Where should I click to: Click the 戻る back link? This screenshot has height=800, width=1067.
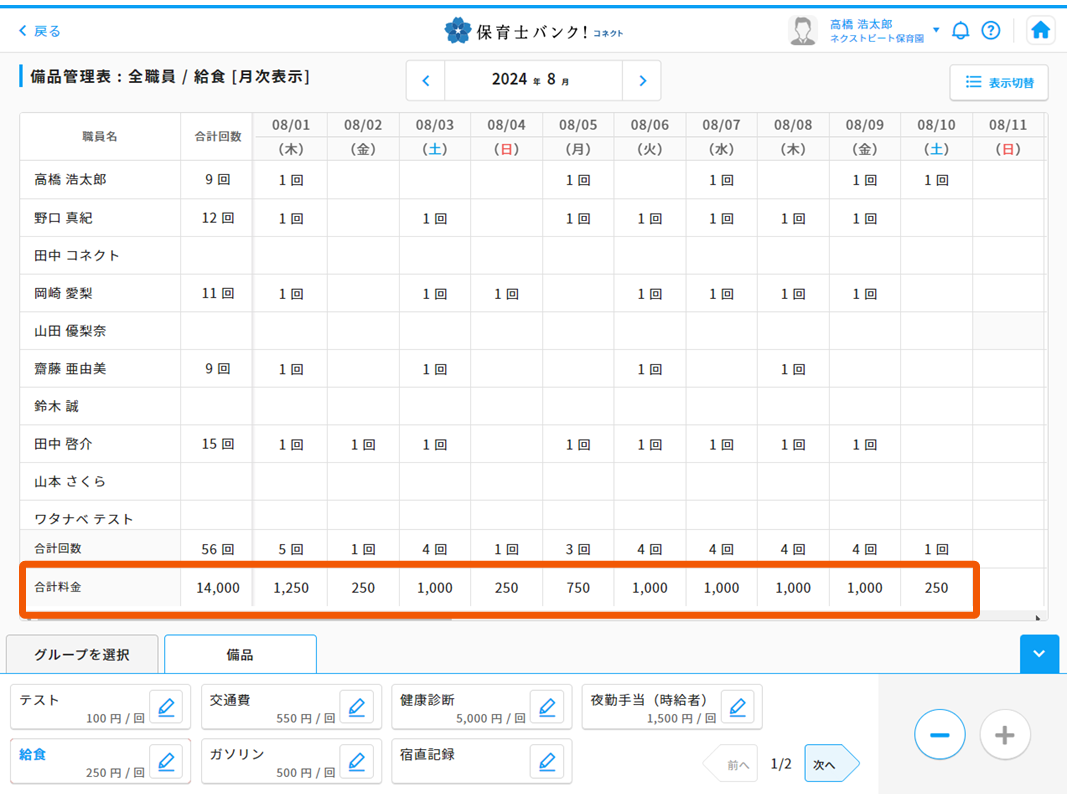coord(40,31)
